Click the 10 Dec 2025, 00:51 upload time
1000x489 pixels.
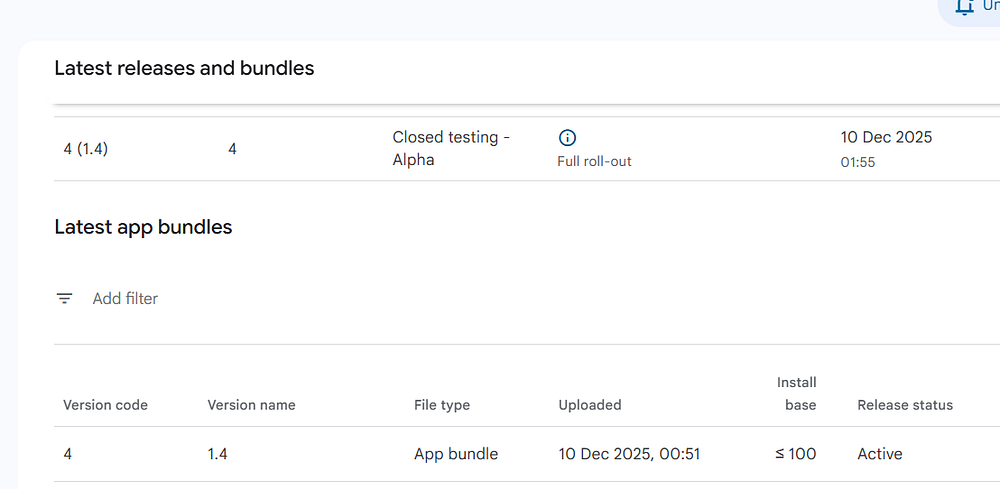click(629, 454)
